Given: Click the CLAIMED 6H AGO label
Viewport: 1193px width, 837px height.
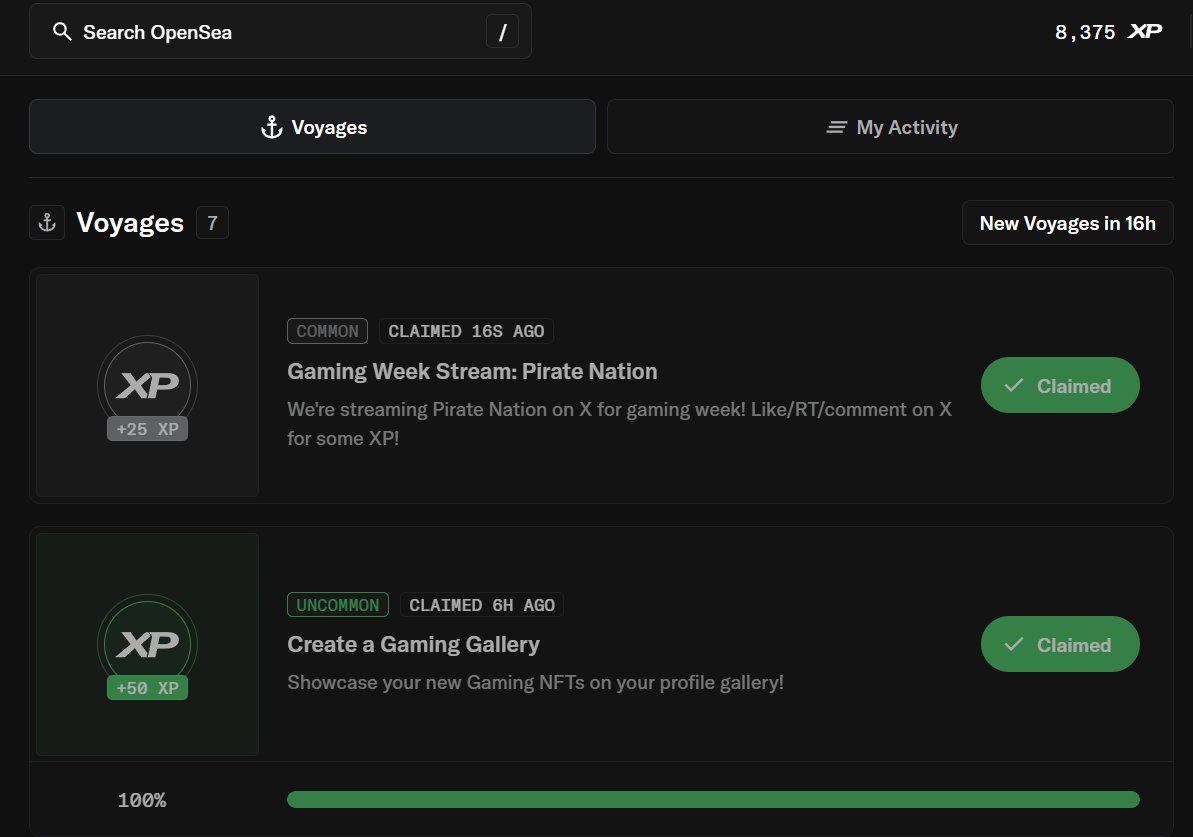Looking at the screenshot, I should pos(482,605).
